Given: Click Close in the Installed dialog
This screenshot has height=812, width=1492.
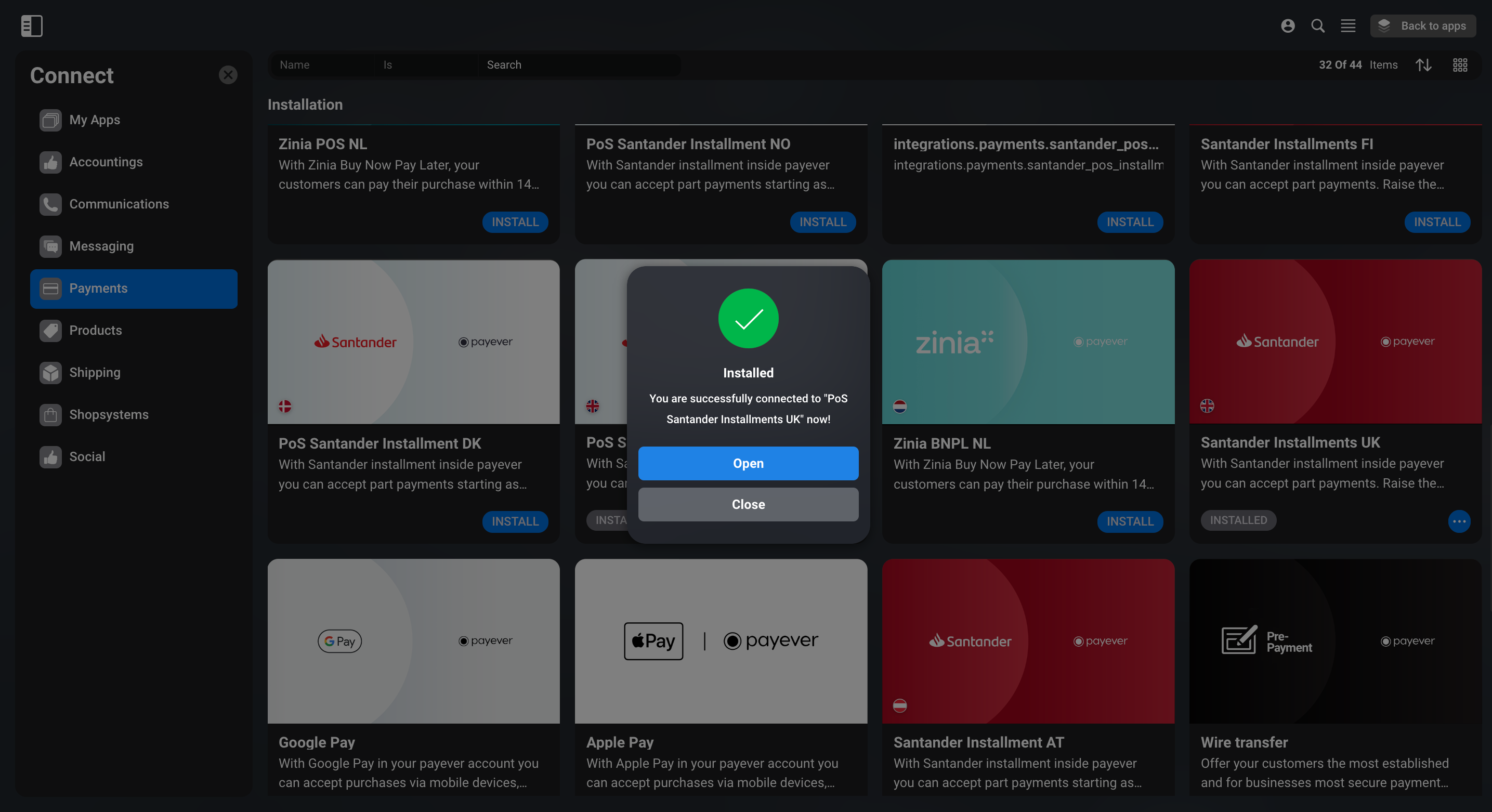Looking at the screenshot, I should point(748,504).
